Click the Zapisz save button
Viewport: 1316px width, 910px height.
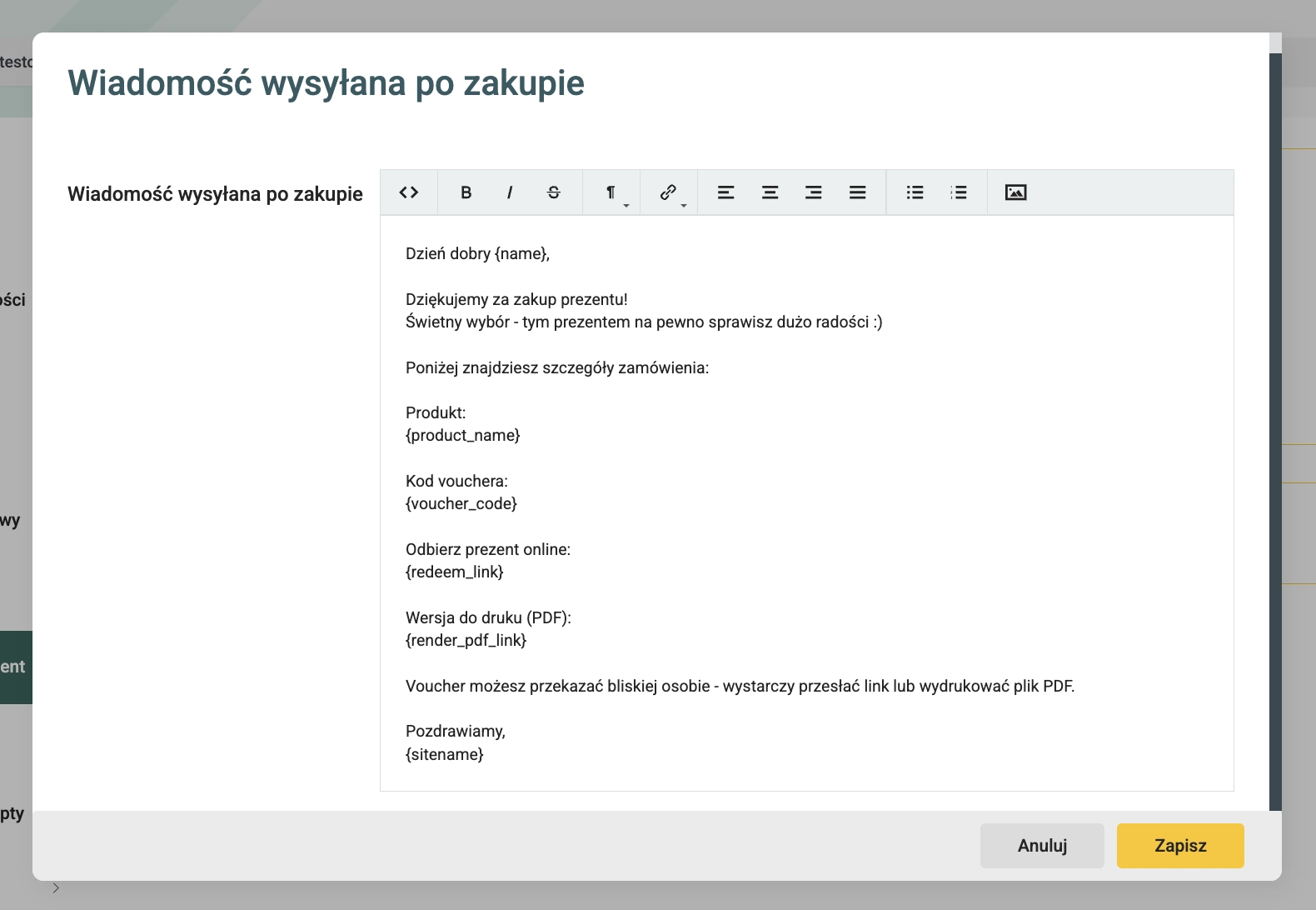click(1180, 846)
